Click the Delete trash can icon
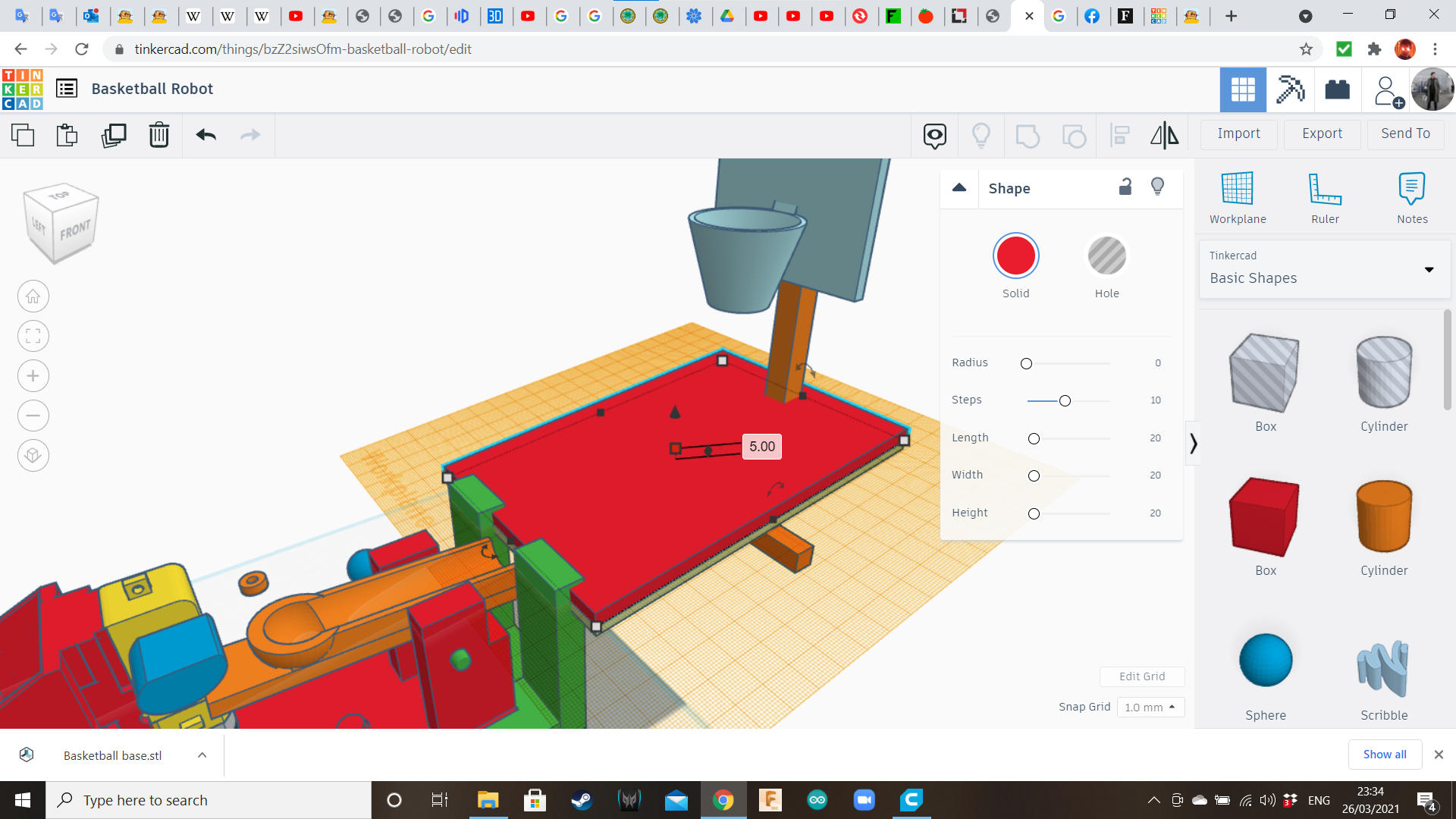The width and height of the screenshot is (1456, 819). [x=159, y=136]
